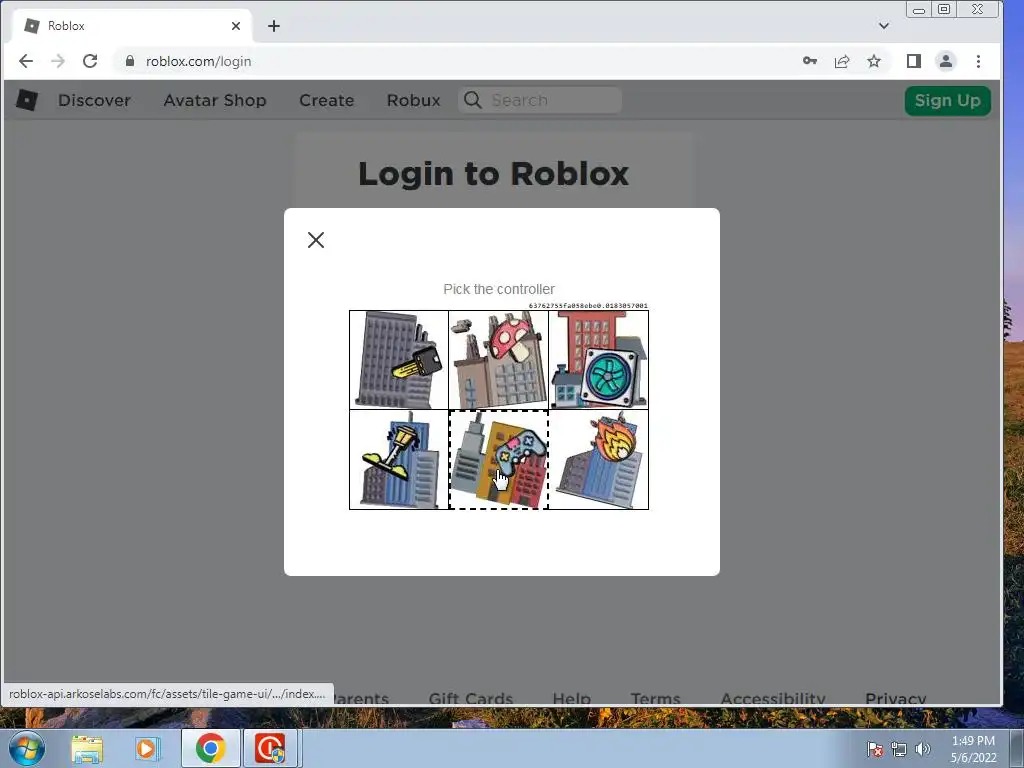Image resolution: width=1024 pixels, height=768 pixels.
Task: Open Chrome's three-dot menu
Action: coord(978,61)
